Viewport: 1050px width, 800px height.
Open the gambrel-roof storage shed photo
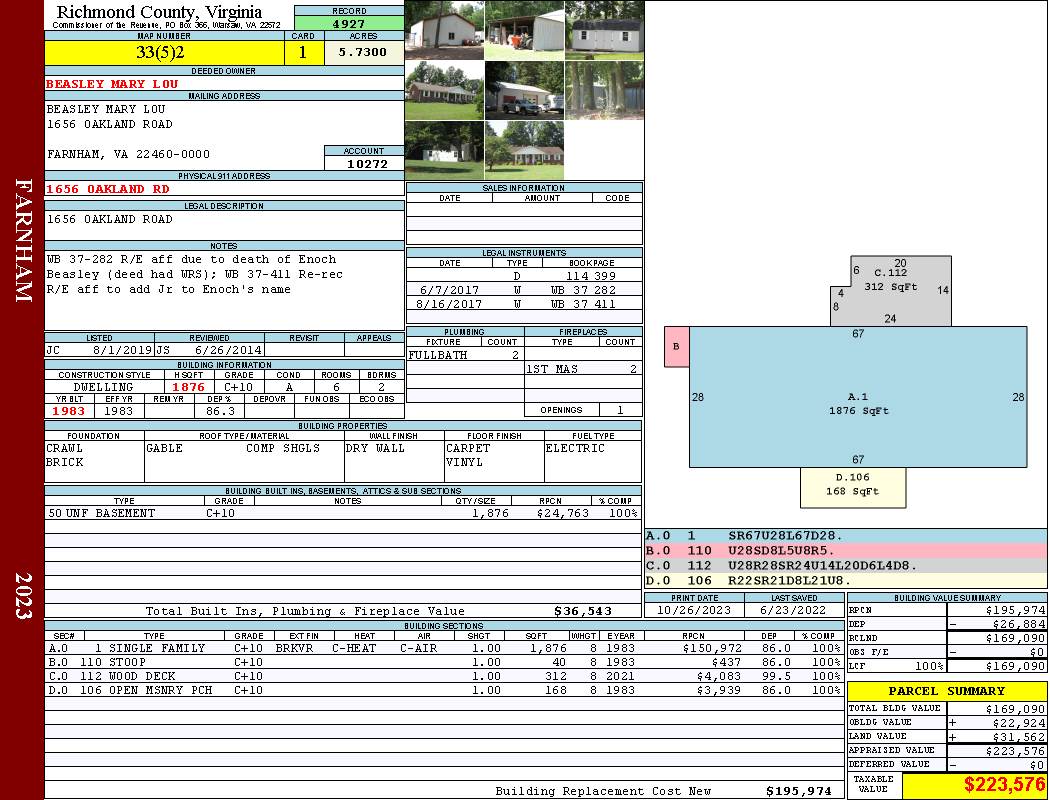pos(604,30)
